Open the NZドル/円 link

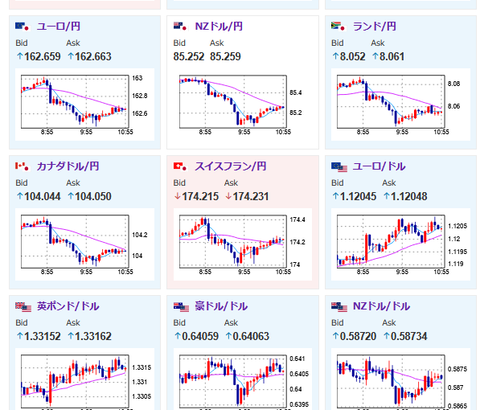(x=219, y=26)
